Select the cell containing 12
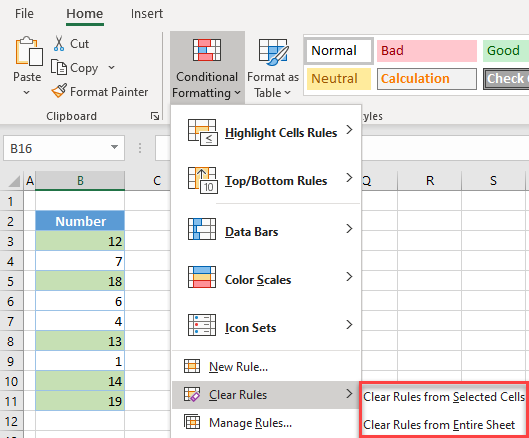This screenshot has height=438, width=529. tap(80, 241)
